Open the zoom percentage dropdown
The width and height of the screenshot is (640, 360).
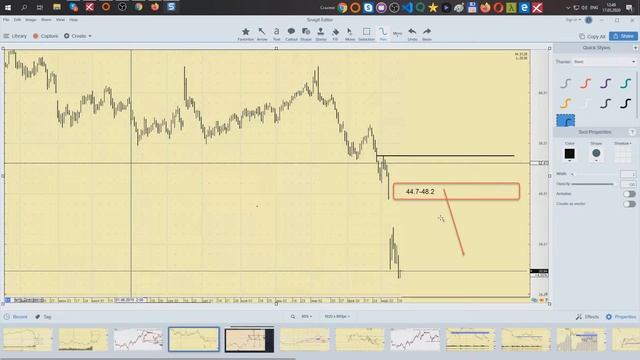pos(307,317)
